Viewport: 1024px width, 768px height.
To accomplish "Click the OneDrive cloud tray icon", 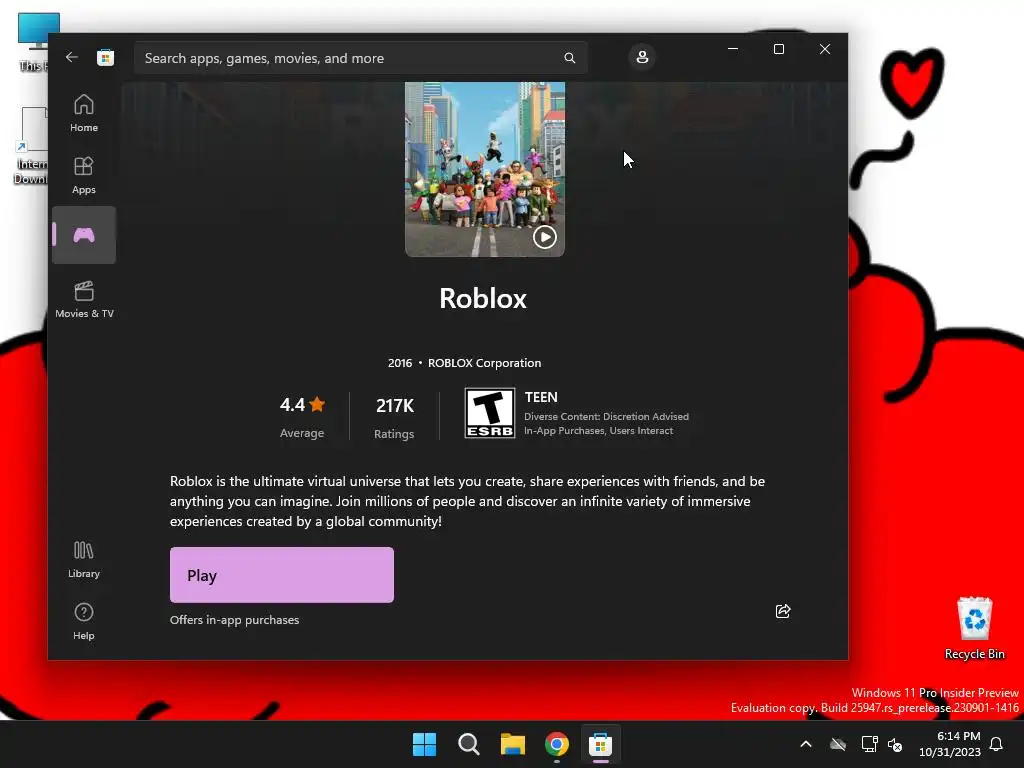I will pyautogui.click(x=838, y=744).
